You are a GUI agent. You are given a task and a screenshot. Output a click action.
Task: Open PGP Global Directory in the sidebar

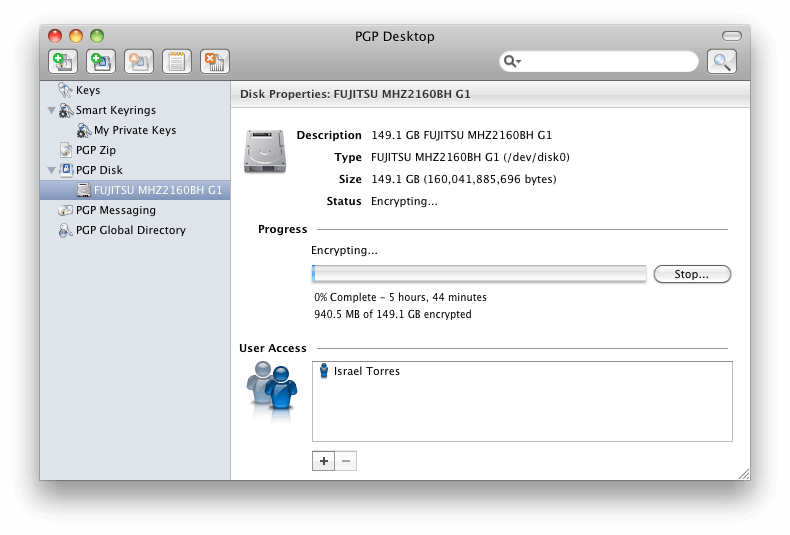130,230
